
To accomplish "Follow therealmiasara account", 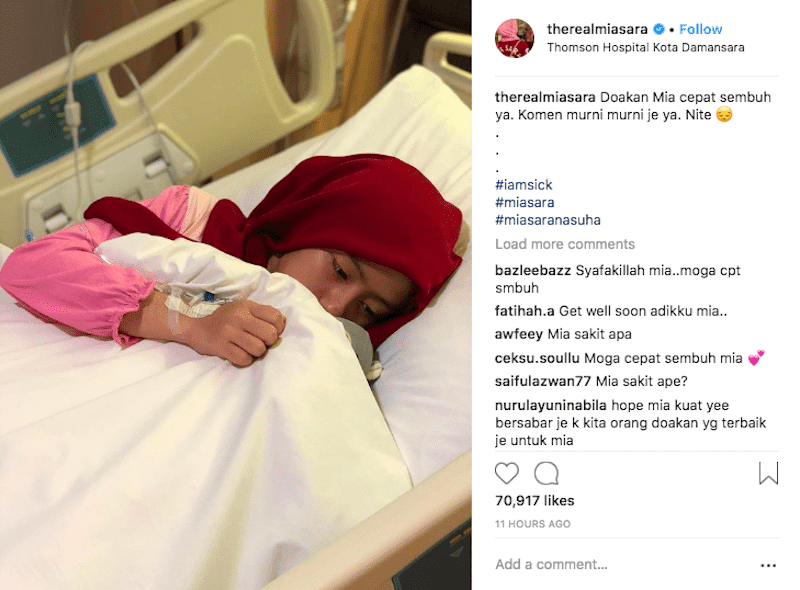I will pos(701,29).
